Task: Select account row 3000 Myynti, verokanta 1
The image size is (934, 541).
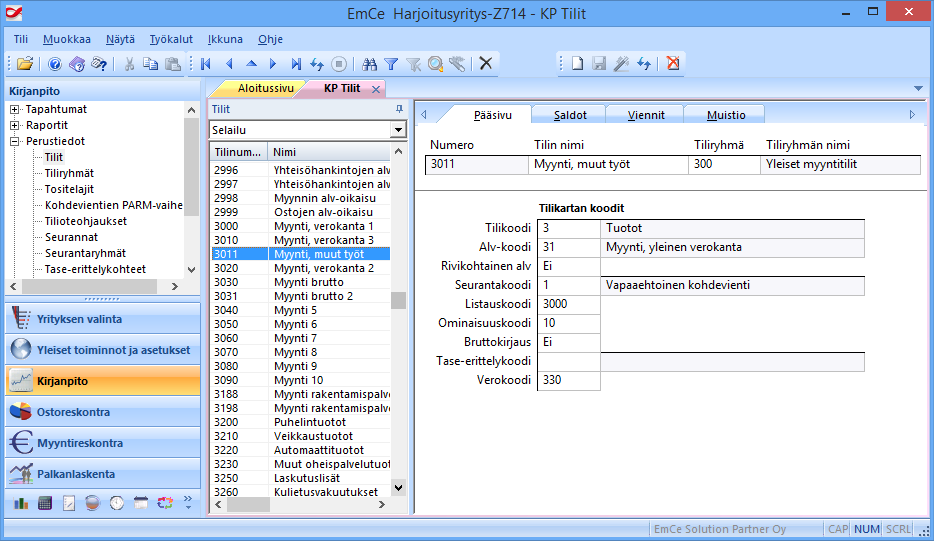Action: [301, 226]
